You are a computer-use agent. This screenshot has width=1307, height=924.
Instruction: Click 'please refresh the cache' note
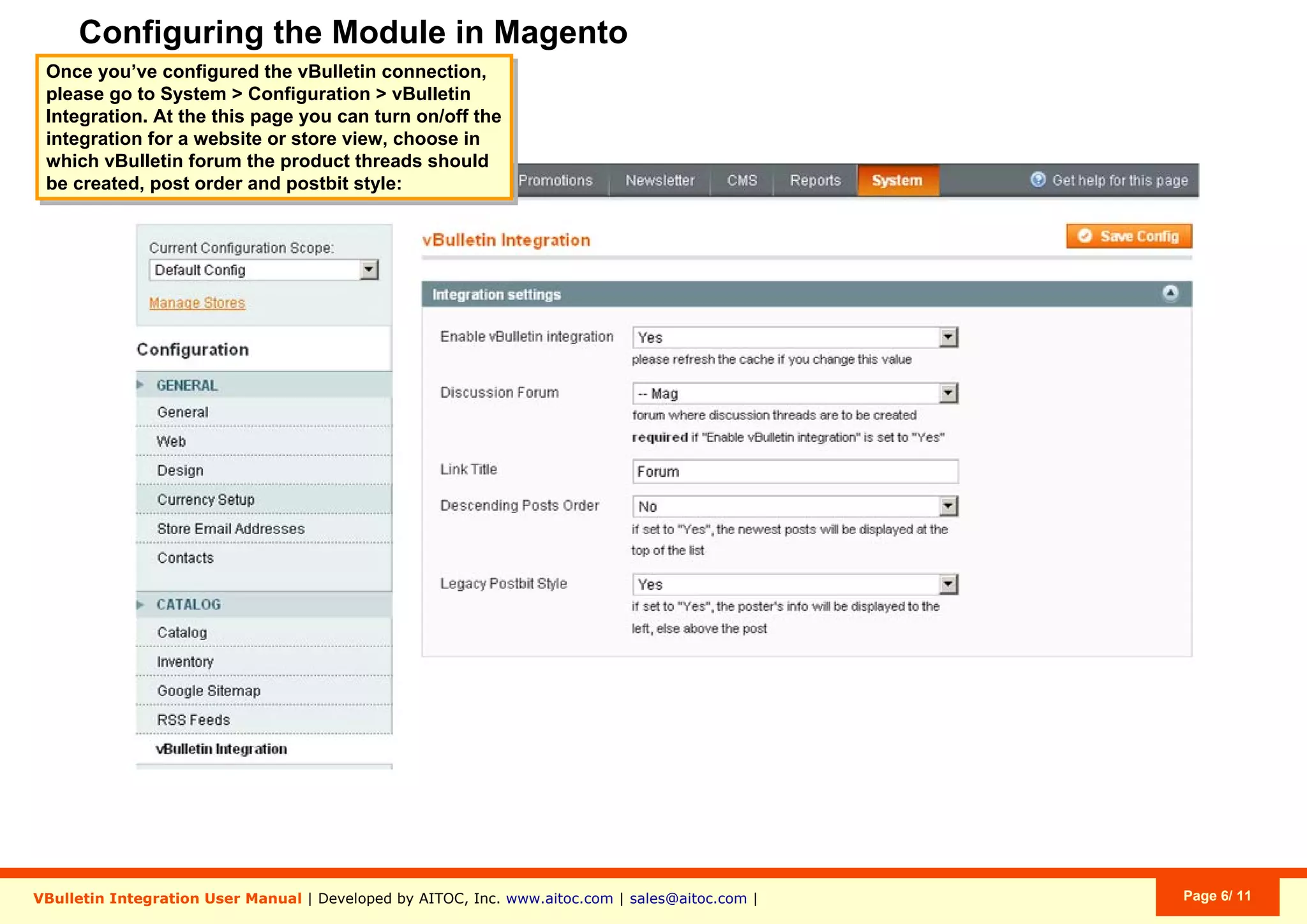(772, 359)
